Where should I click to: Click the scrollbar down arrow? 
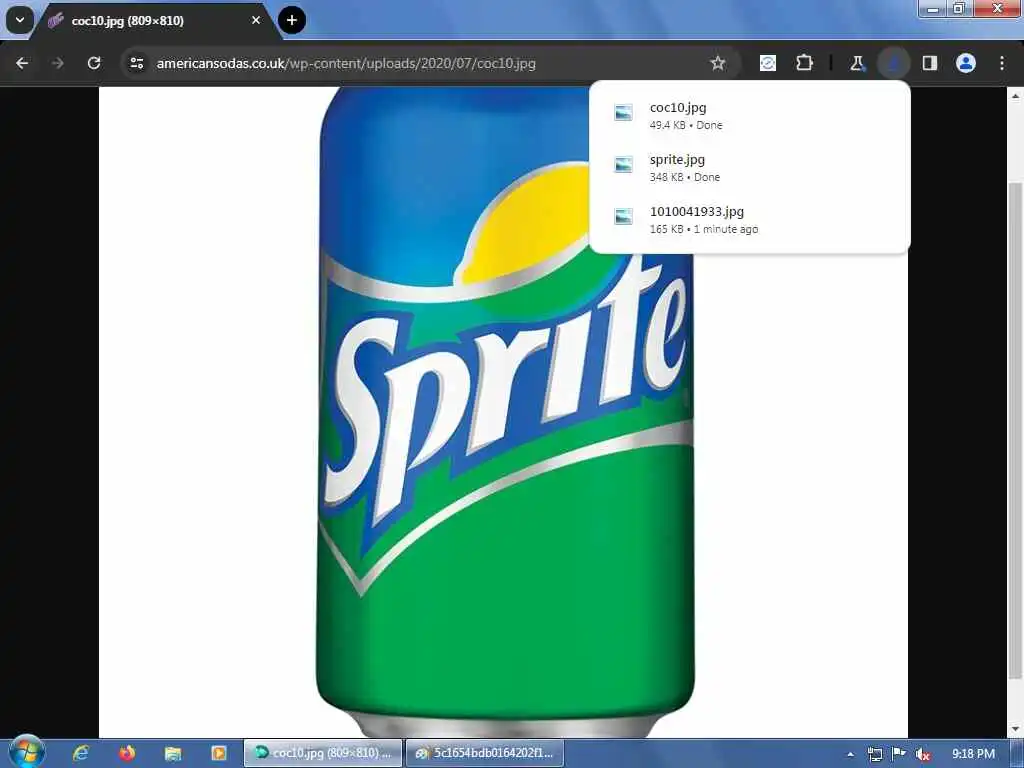point(1015,729)
